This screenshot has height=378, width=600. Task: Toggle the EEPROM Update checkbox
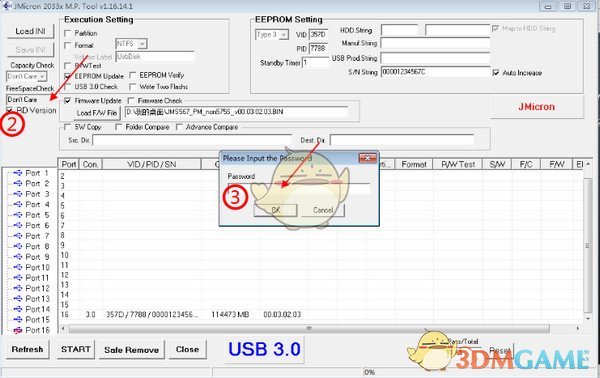coord(68,76)
